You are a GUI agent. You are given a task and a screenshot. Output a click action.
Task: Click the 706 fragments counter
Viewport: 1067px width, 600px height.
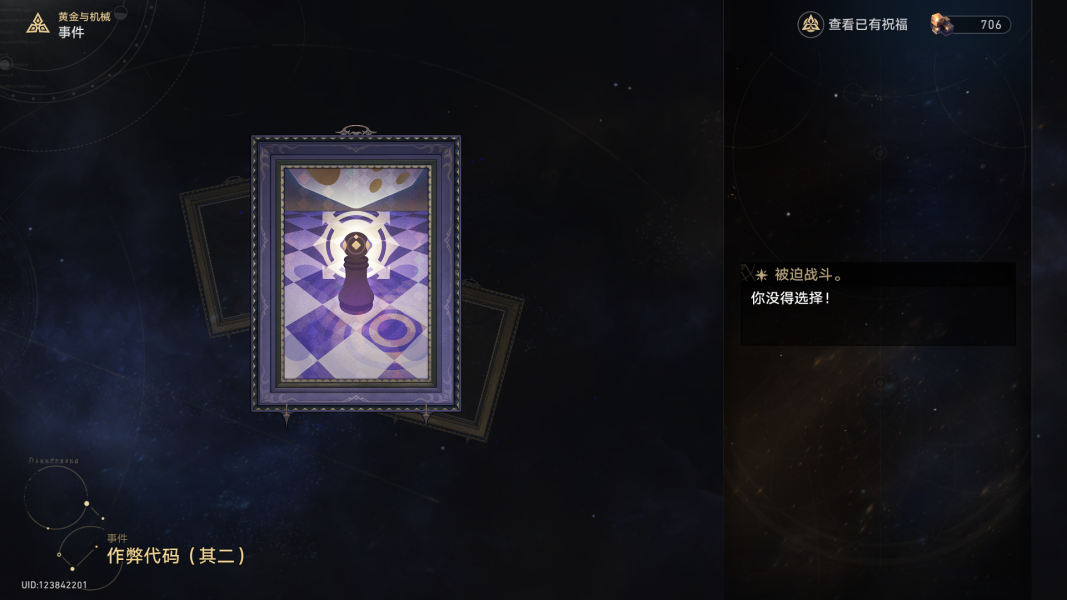(x=990, y=24)
